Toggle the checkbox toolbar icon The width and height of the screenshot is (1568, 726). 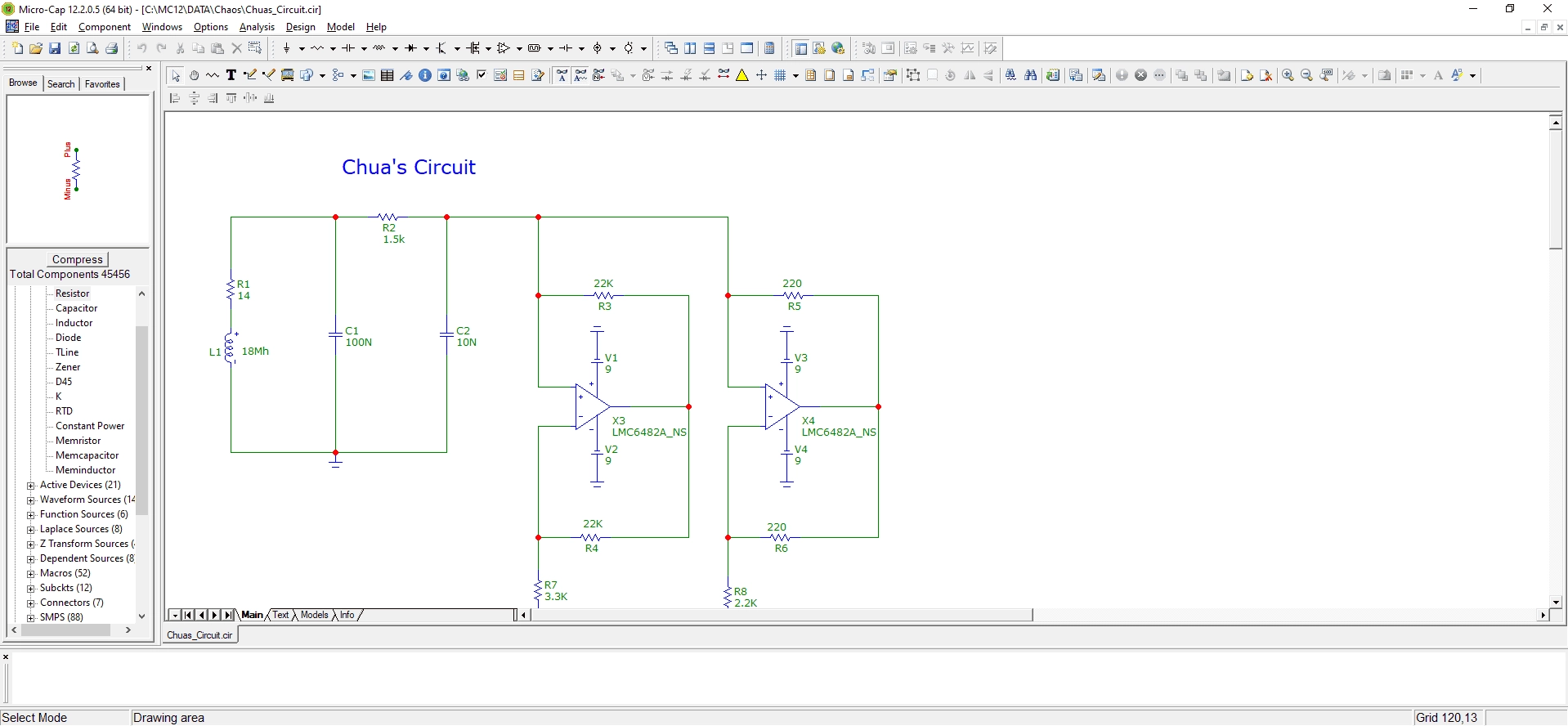coord(482,75)
